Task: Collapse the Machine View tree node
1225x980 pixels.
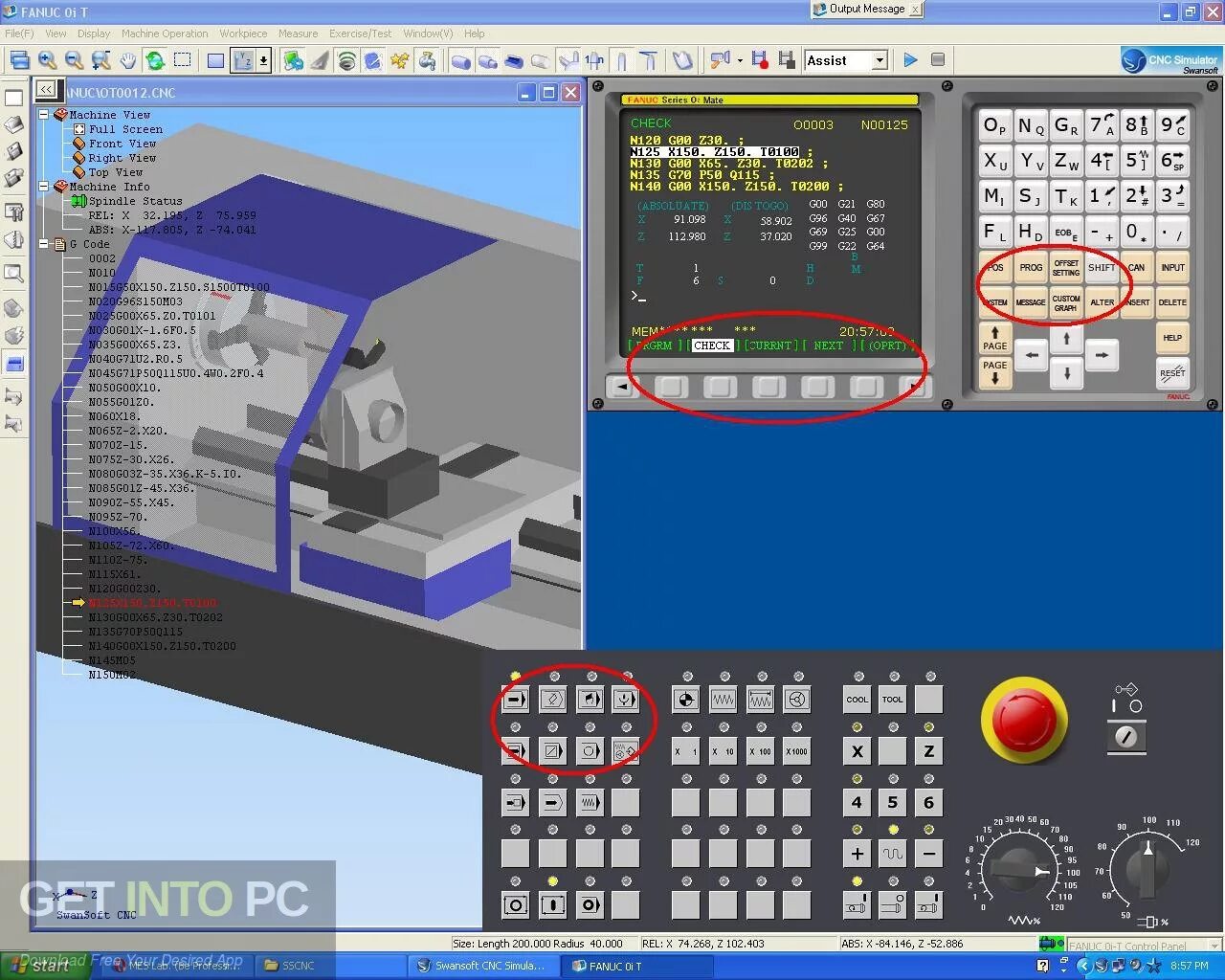Action: pos(43,114)
